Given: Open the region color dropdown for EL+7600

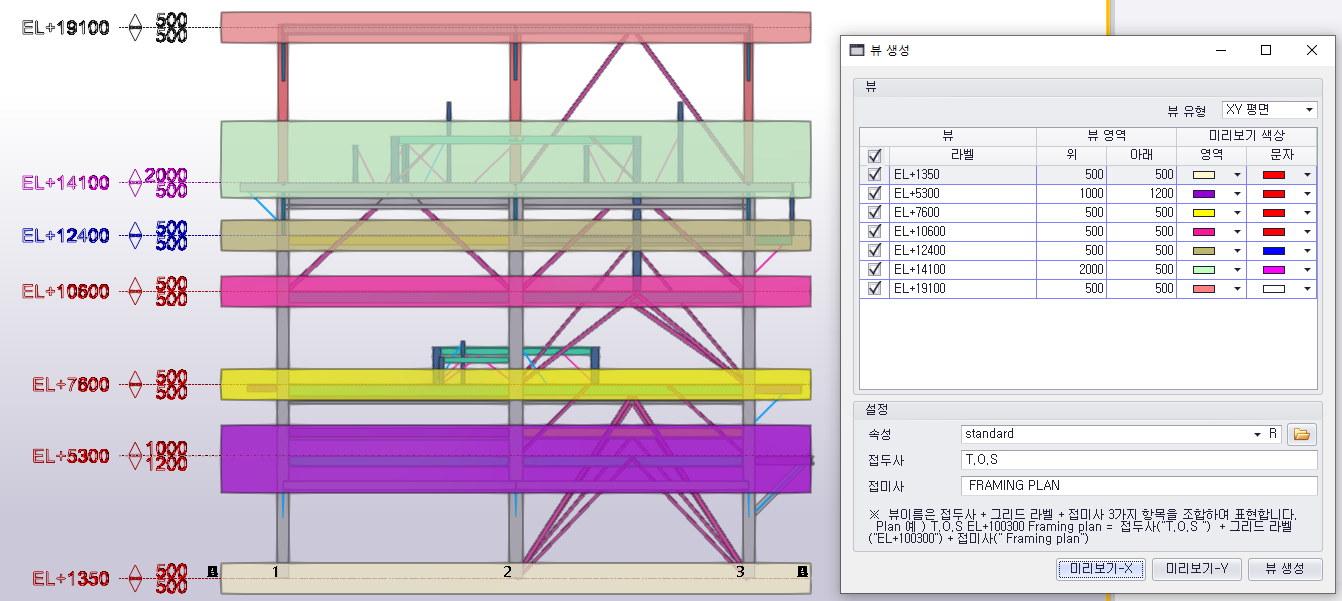Looking at the screenshot, I should coord(1236,213).
